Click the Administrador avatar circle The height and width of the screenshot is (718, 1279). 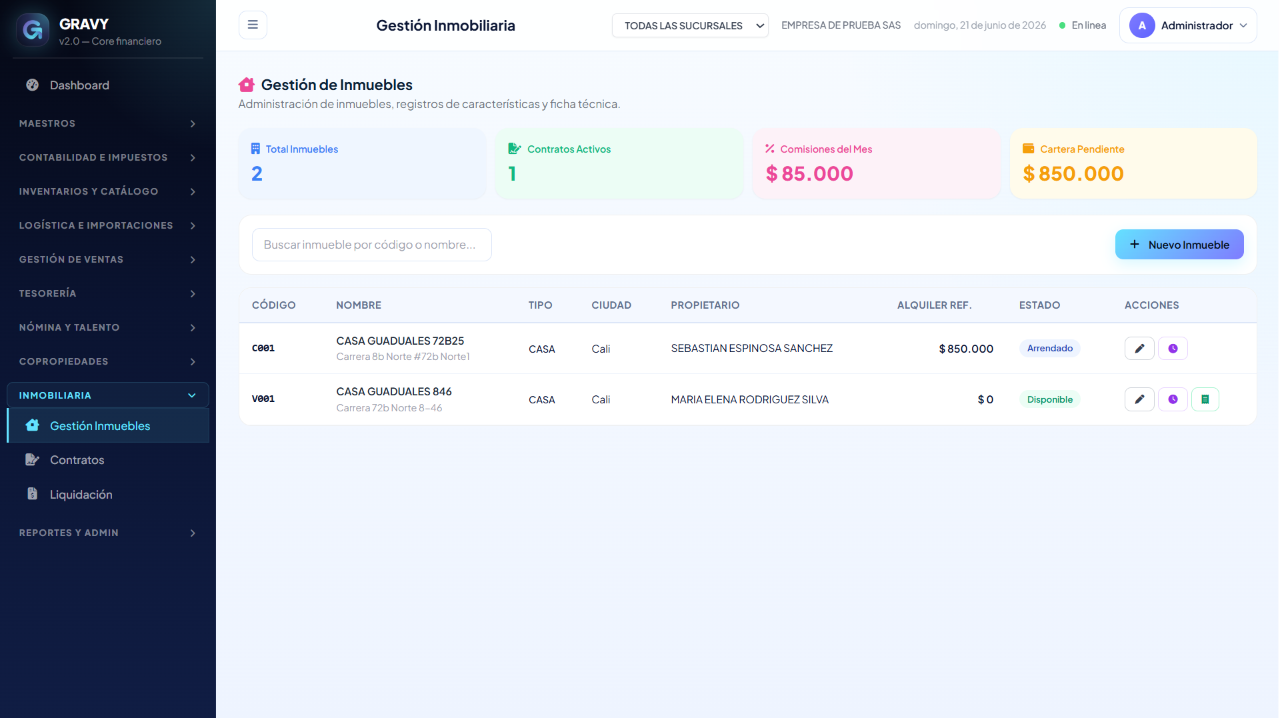tap(1142, 25)
